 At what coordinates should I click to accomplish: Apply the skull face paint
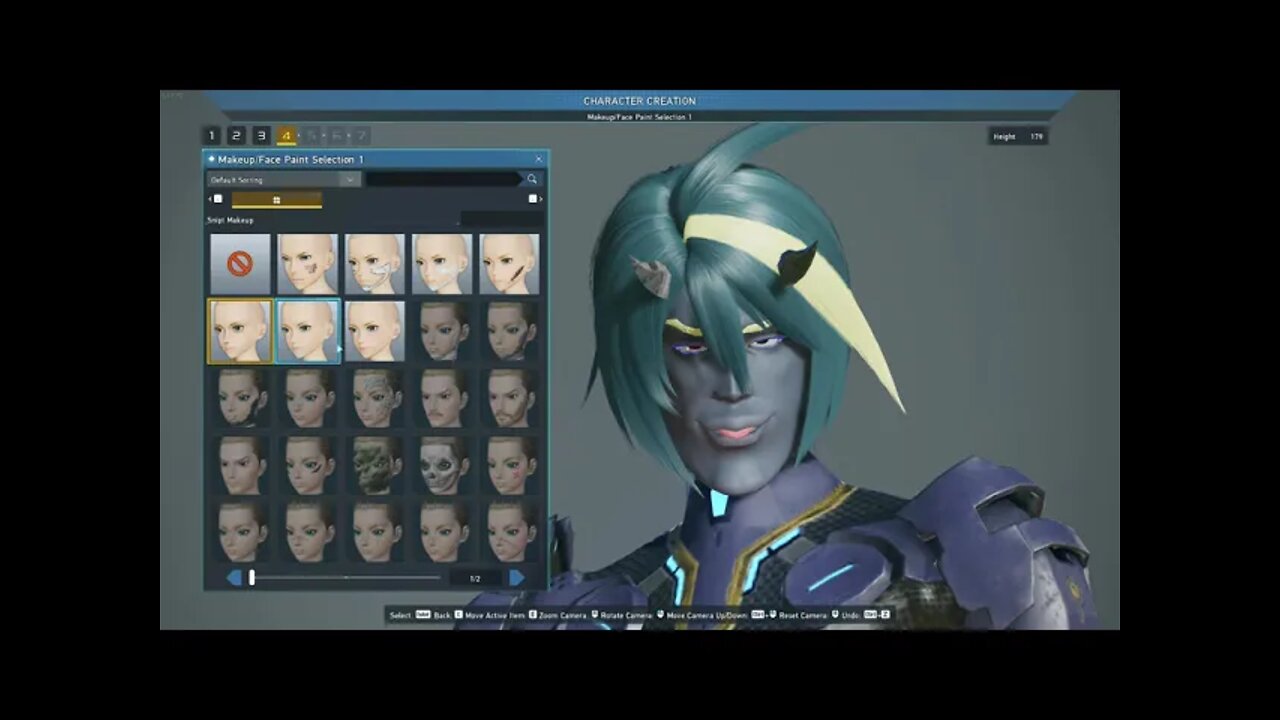pyautogui.click(x=442, y=465)
